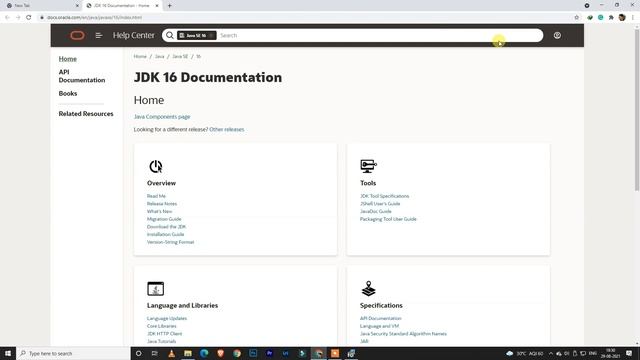Open the user profile icon in header
The width and height of the screenshot is (640, 360).
557,36
